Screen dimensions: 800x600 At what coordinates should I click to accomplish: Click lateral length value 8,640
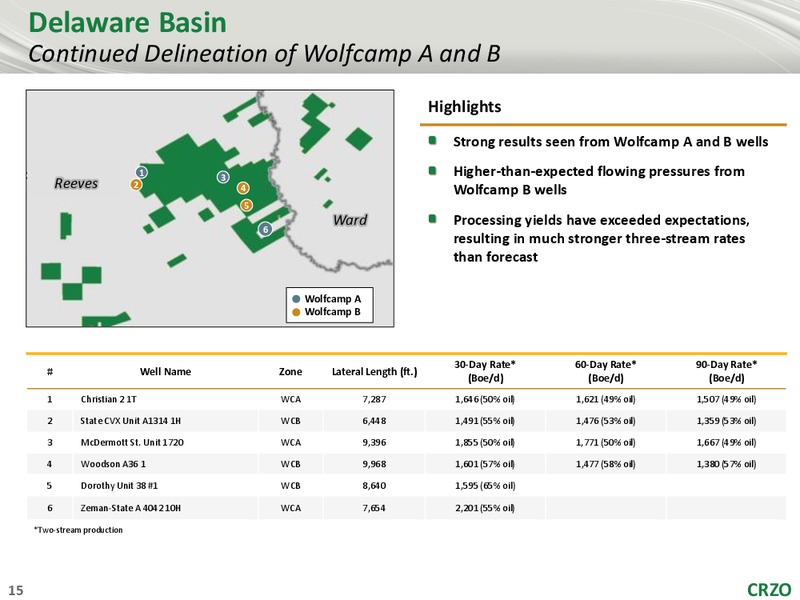374,486
